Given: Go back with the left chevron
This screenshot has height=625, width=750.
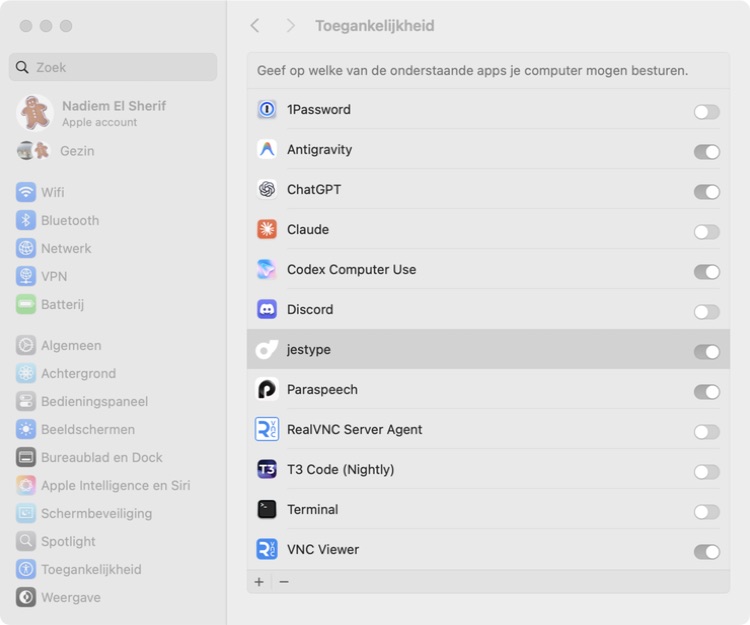Looking at the screenshot, I should tap(255, 25).
